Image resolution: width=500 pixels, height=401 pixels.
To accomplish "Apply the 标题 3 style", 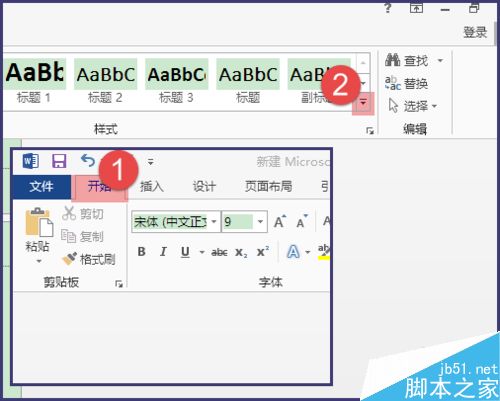I will (x=176, y=81).
